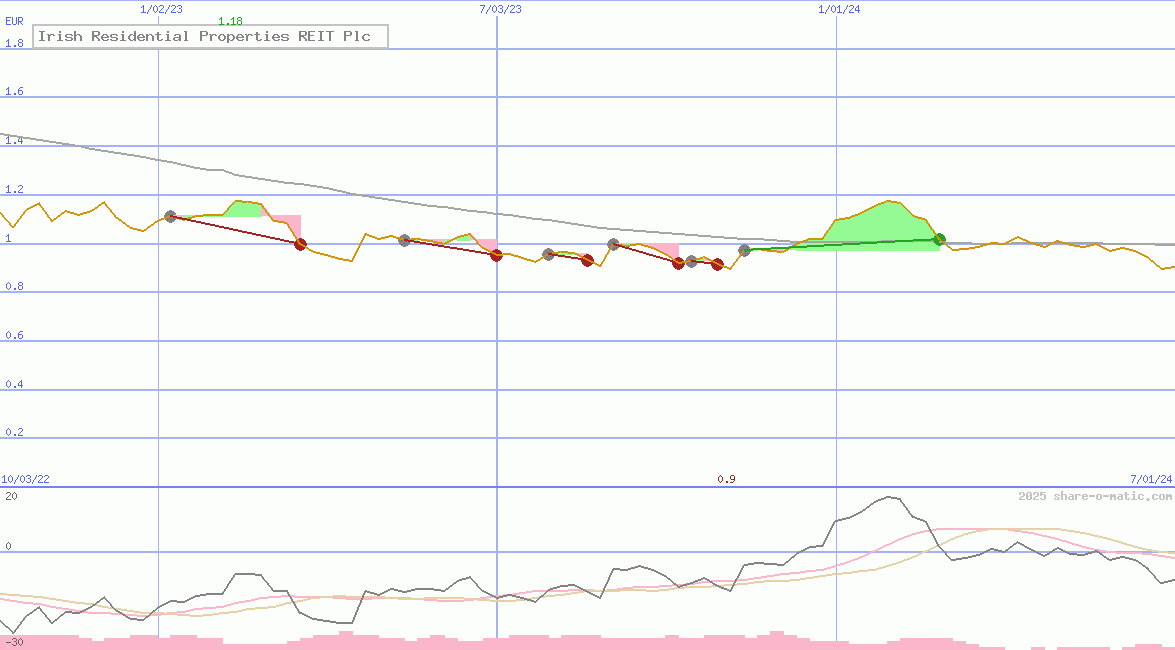This screenshot has width=1175, height=650.
Task: Click the 20 oscillator axis label
Action: coord(11,496)
